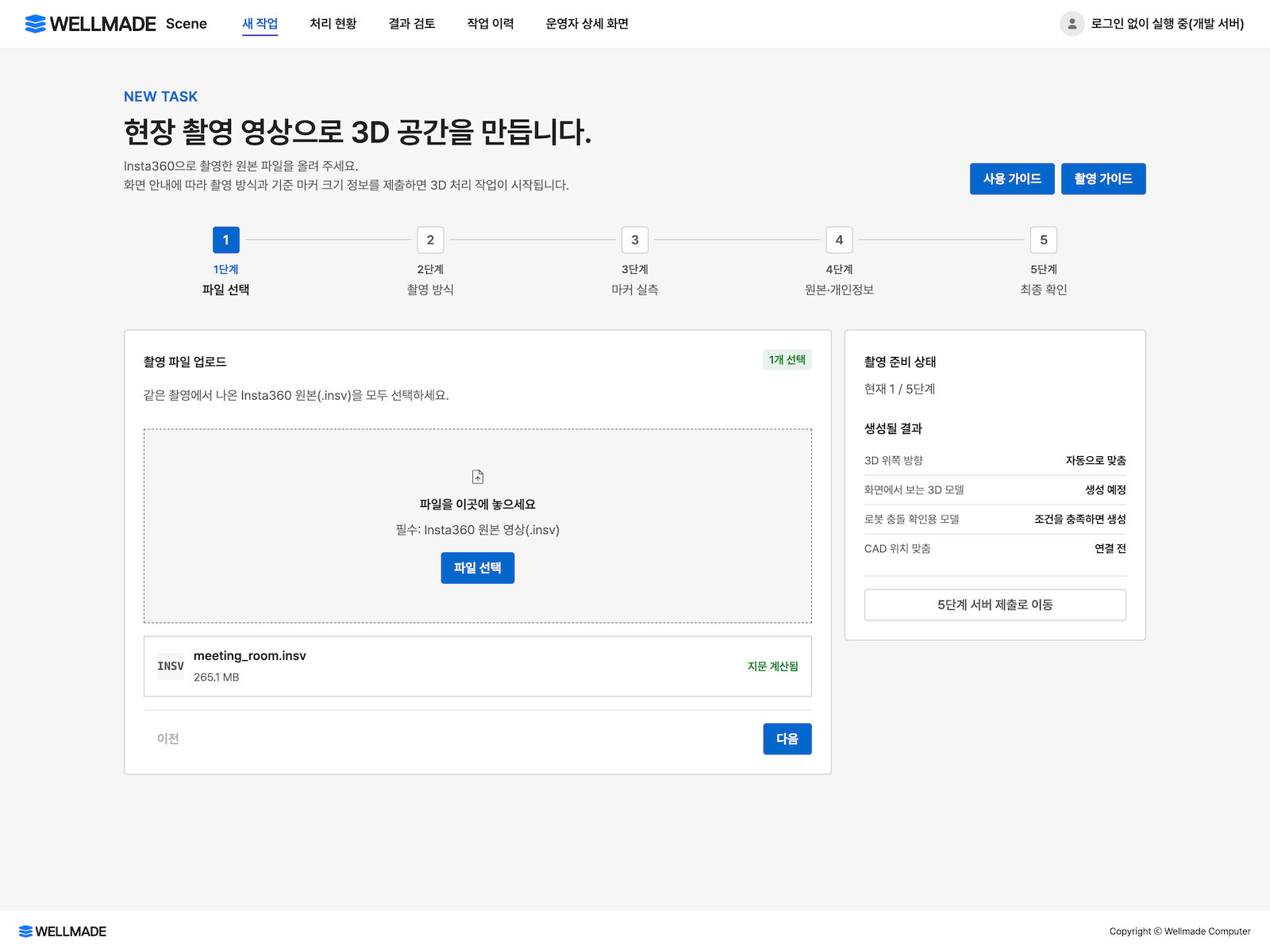Screen dimensions: 1270x952
Task: Click the 이전 button
Action: [167, 739]
